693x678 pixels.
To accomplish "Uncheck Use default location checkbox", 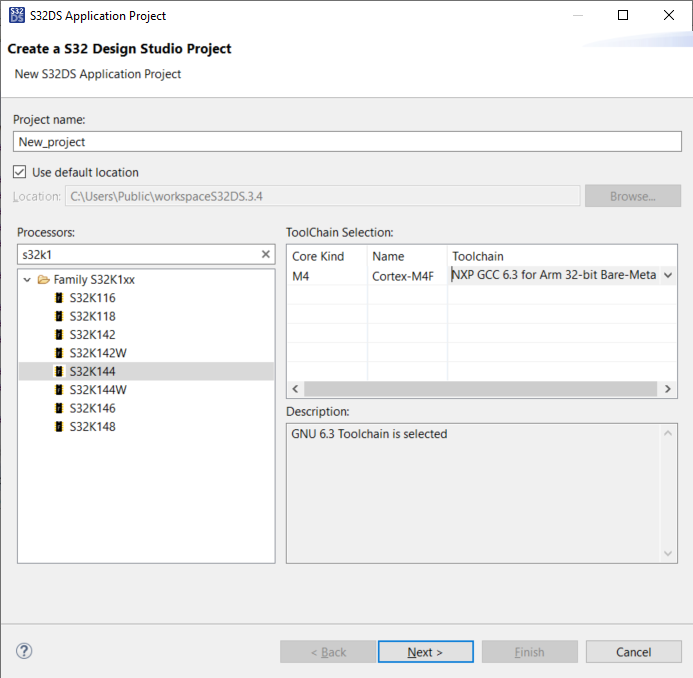I will [20, 172].
